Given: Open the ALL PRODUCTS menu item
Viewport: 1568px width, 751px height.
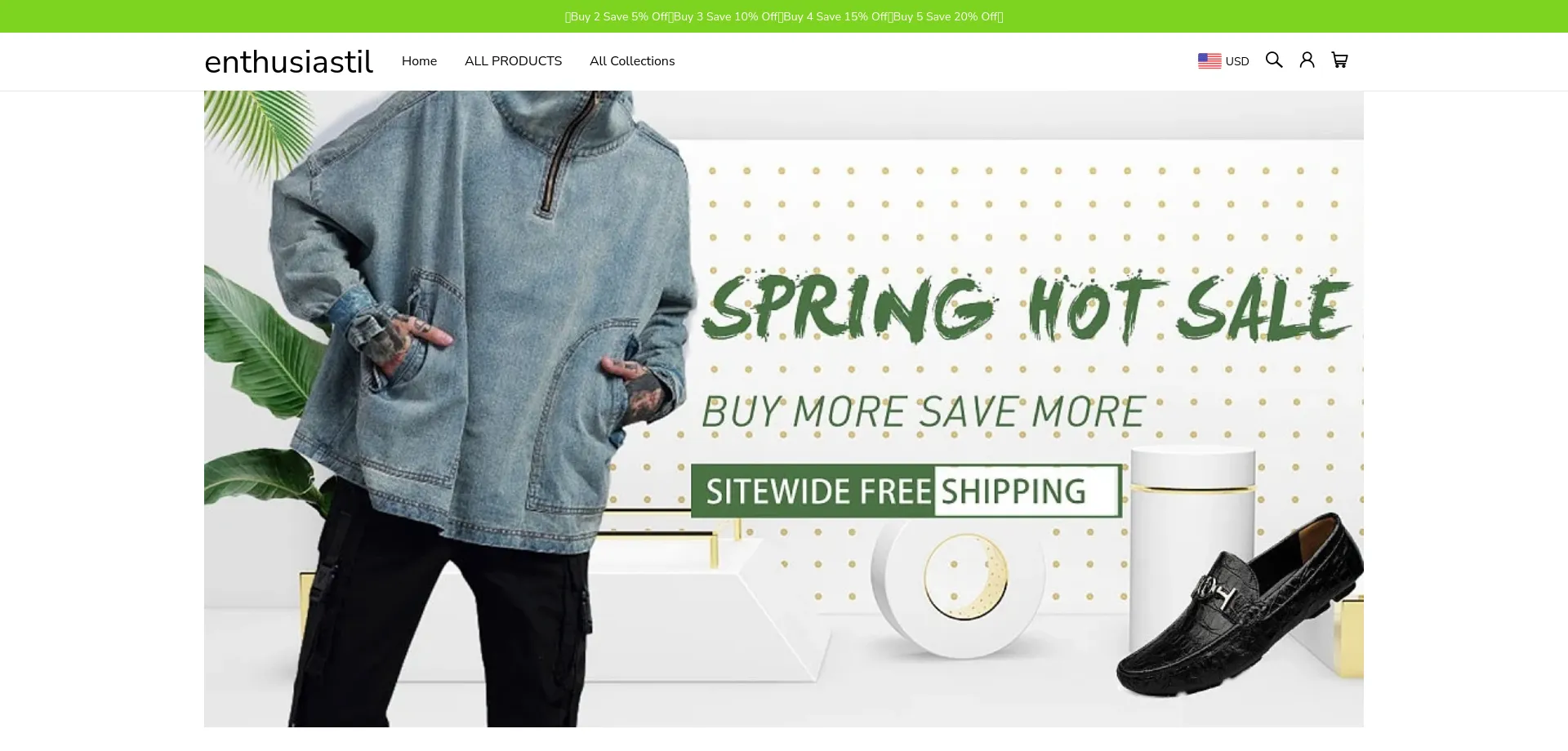Looking at the screenshot, I should pyautogui.click(x=513, y=61).
